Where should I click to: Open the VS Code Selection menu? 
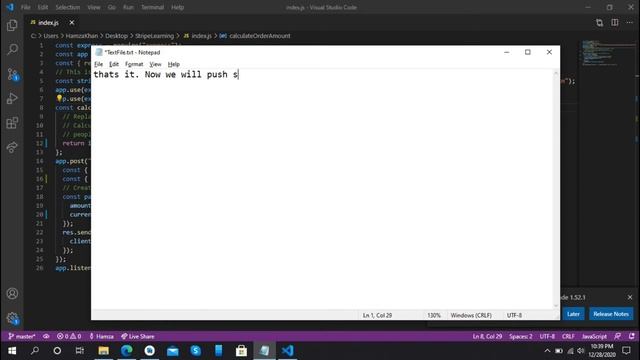(x=68, y=7)
